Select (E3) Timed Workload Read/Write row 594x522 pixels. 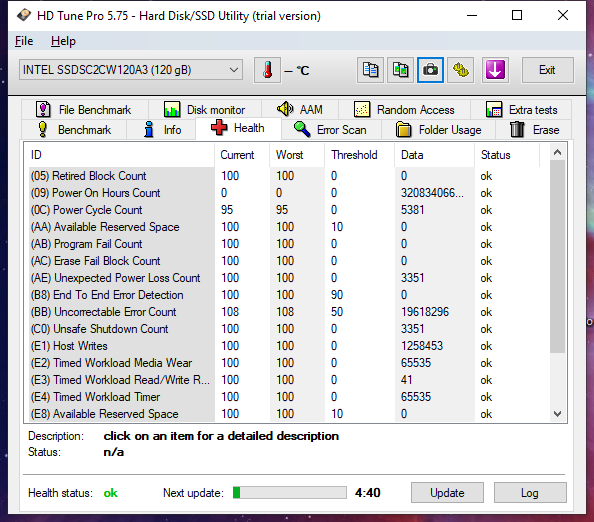pyautogui.click(x=284, y=380)
